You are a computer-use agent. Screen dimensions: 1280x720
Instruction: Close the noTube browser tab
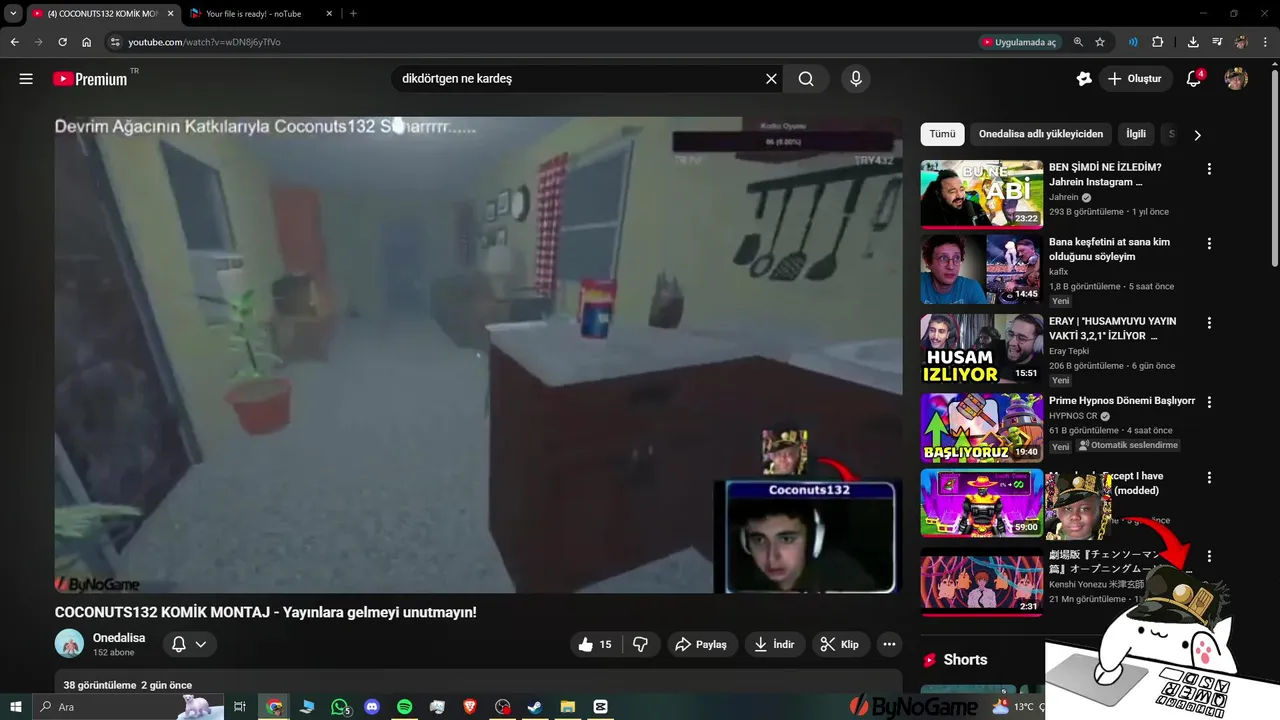(x=329, y=14)
